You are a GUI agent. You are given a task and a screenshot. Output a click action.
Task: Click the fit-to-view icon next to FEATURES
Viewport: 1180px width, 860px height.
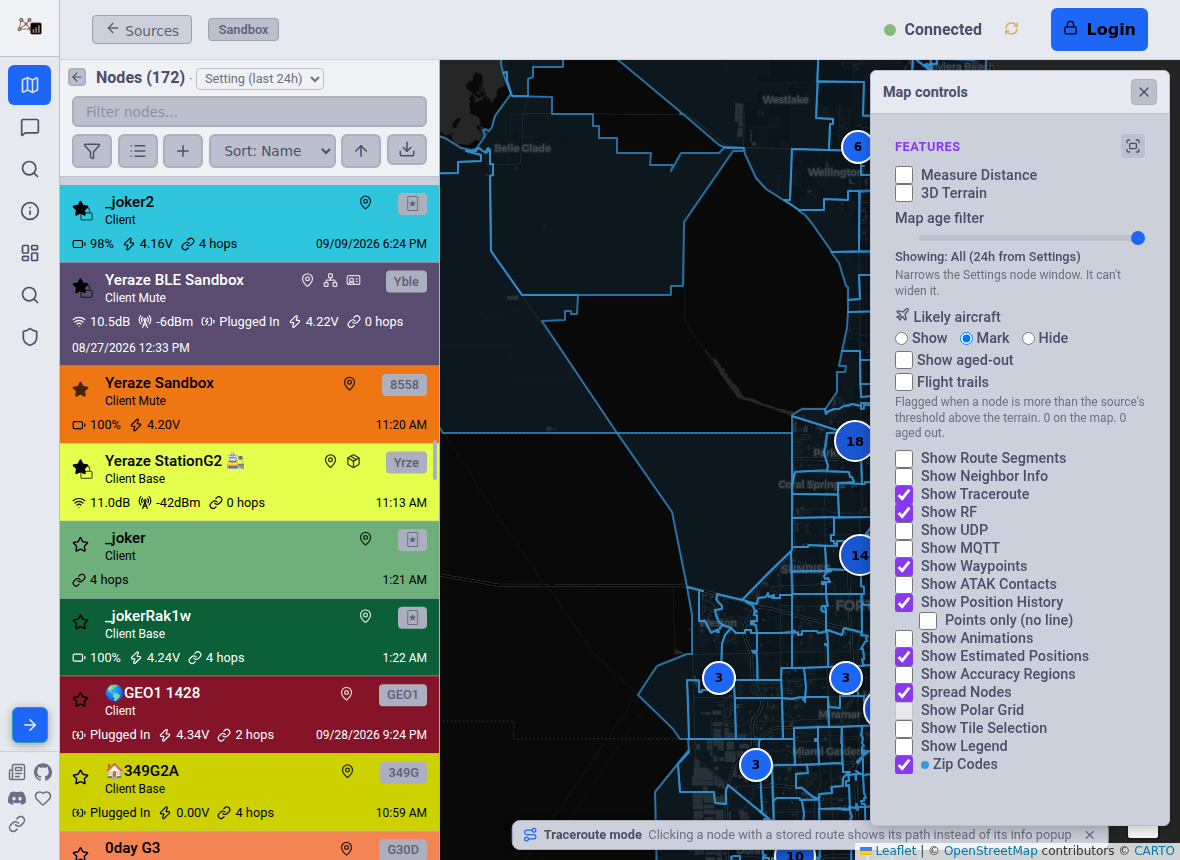pos(1133,146)
